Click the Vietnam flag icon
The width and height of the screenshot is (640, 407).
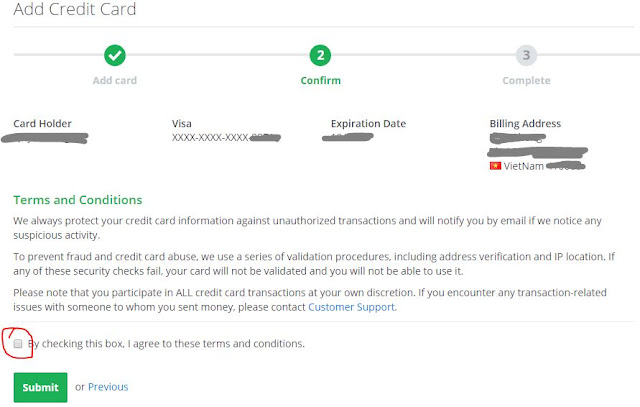coord(495,166)
